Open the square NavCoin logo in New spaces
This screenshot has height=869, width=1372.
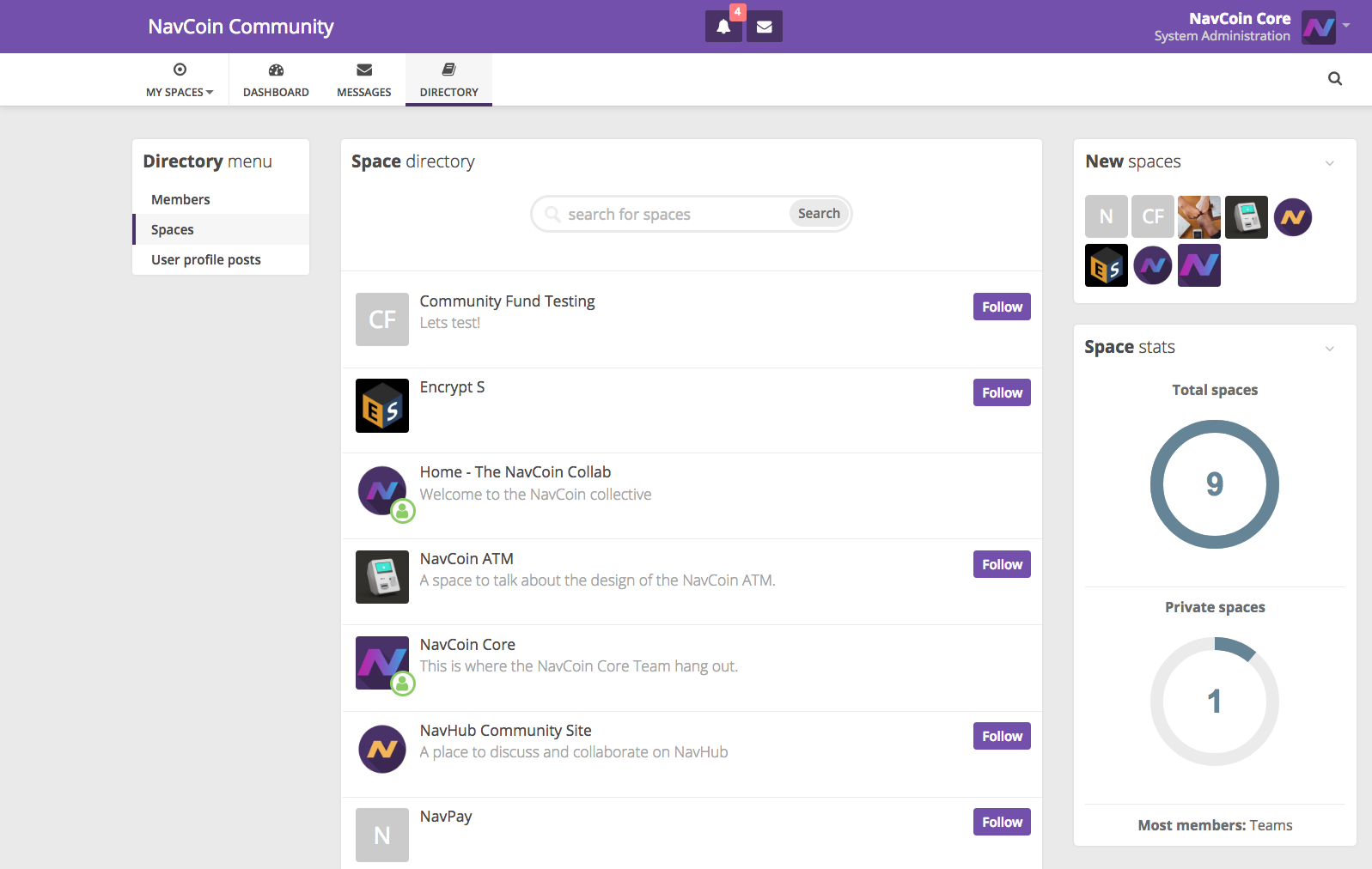pos(1199,265)
